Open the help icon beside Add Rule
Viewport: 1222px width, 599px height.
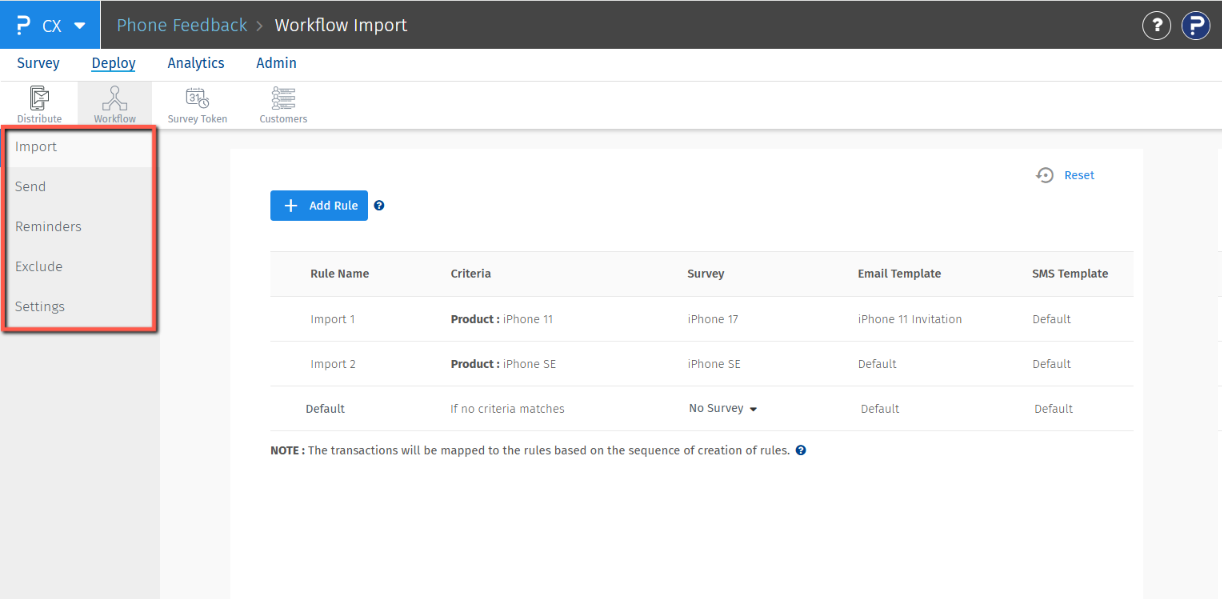[x=379, y=205]
